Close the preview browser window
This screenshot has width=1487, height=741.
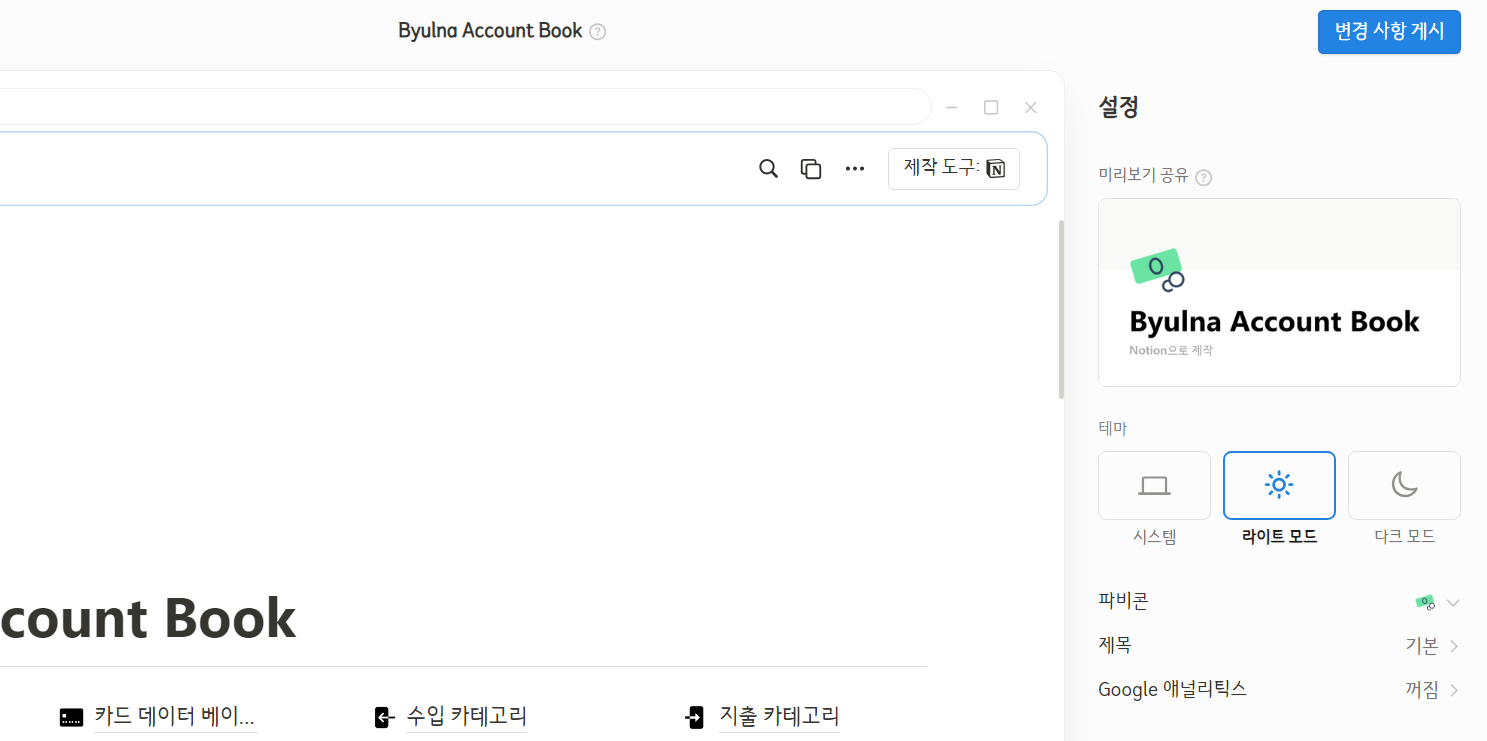click(1031, 107)
